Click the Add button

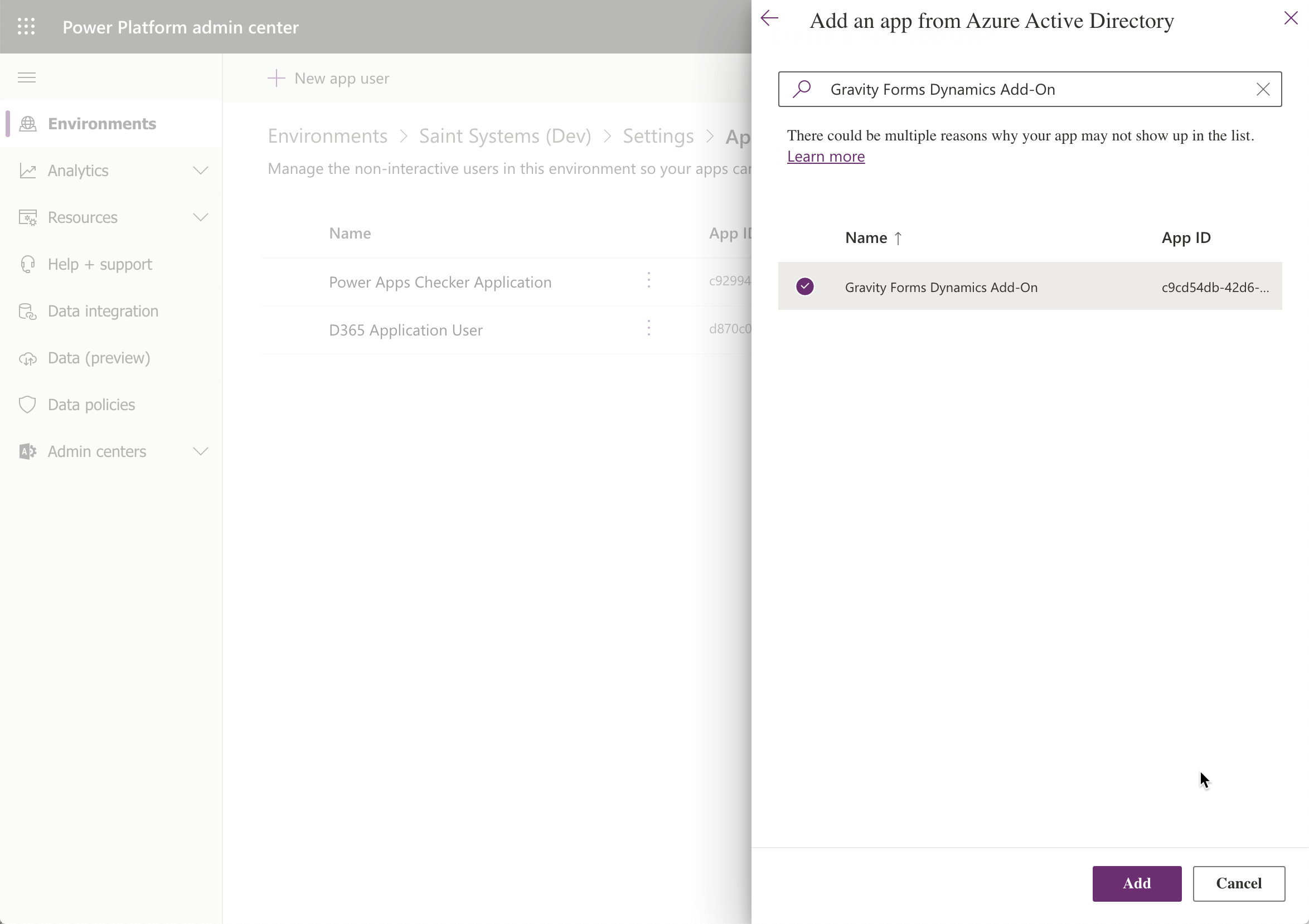[x=1137, y=883]
